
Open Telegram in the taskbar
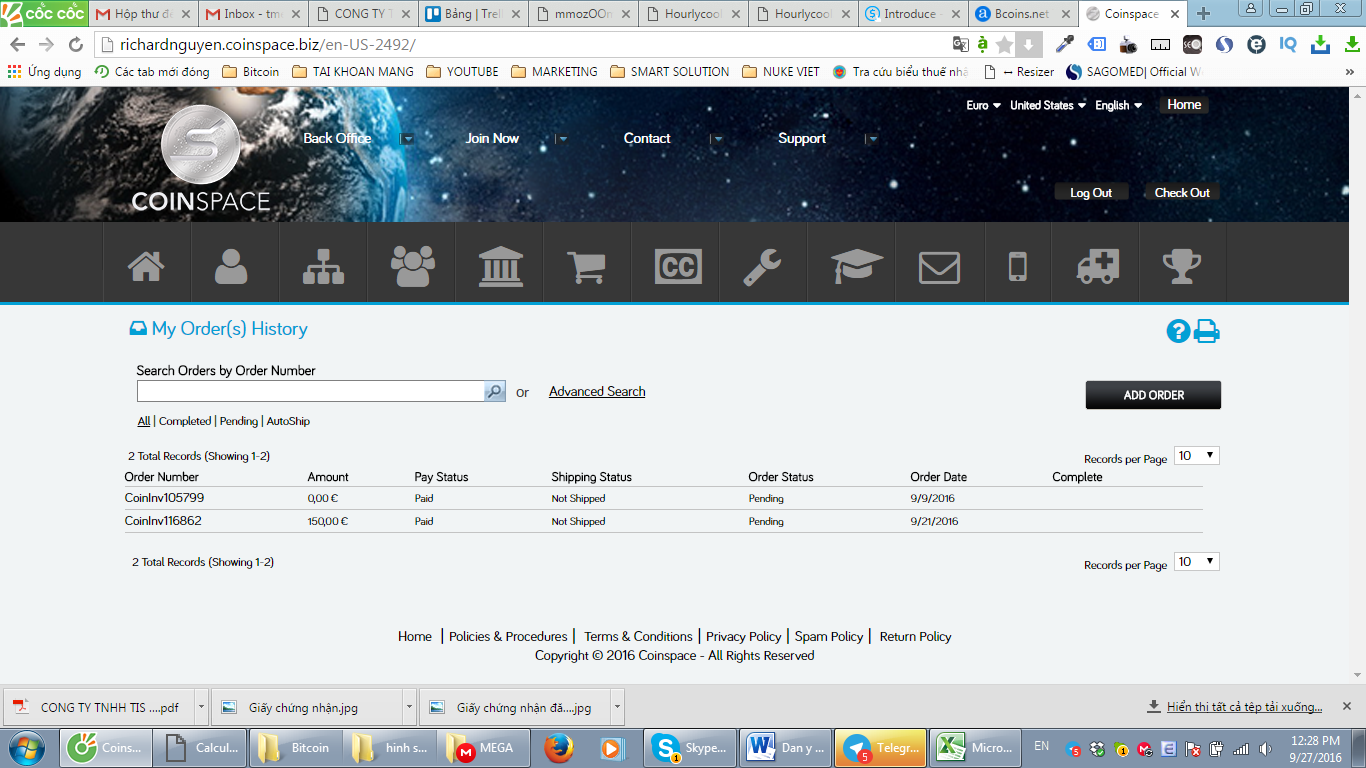[880, 747]
